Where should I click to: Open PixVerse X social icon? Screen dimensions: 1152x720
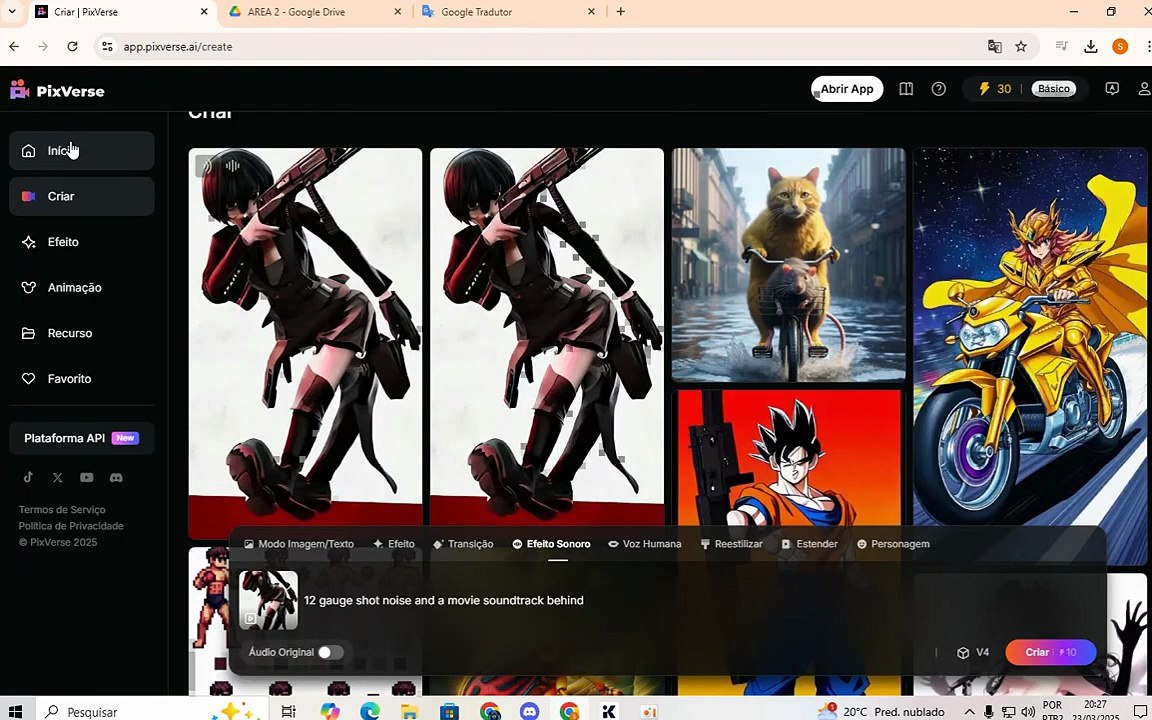57,478
